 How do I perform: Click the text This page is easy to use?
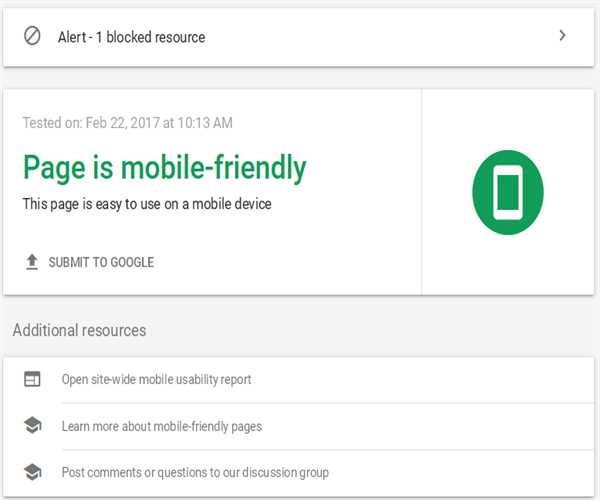[x=147, y=204]
